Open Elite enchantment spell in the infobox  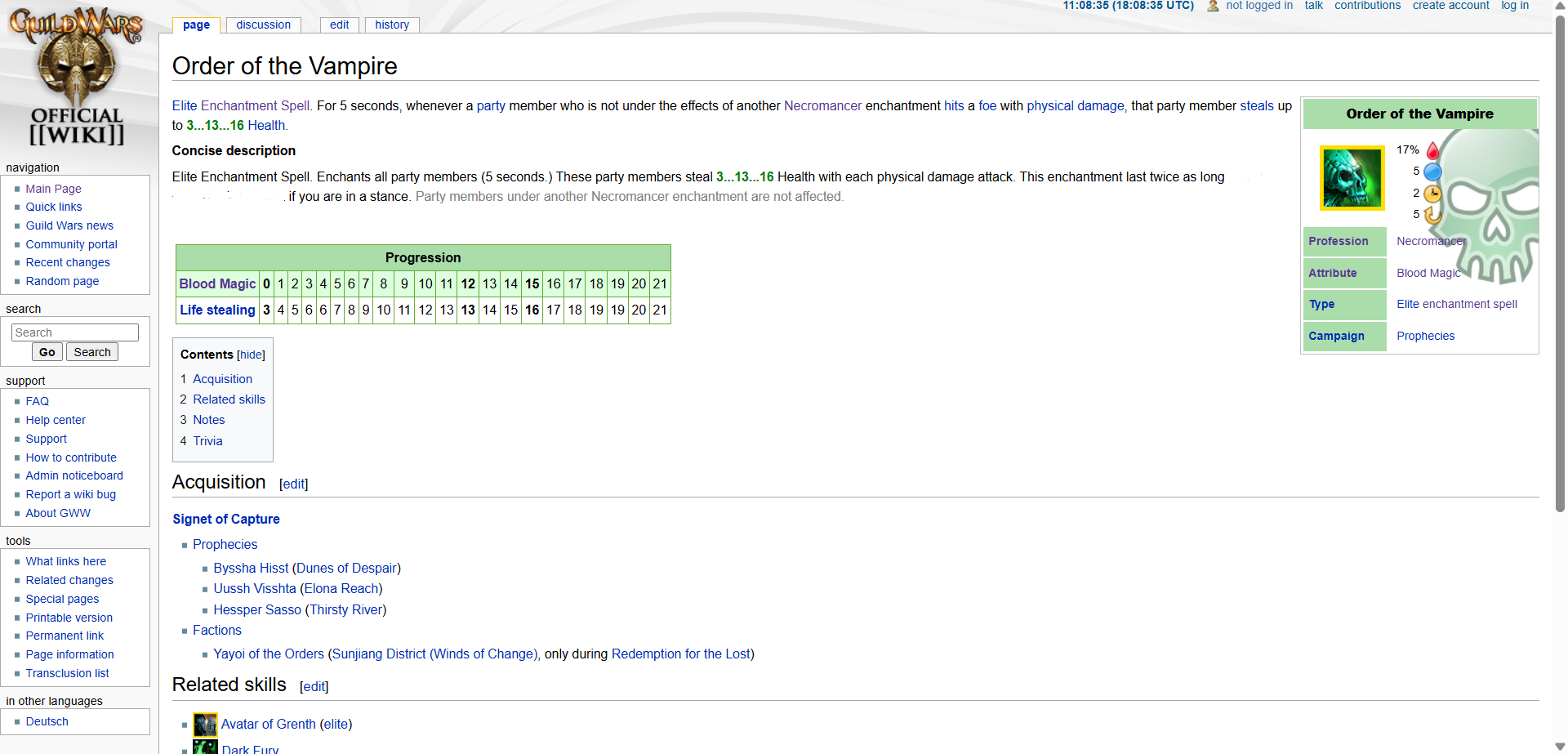[1457, 304]
